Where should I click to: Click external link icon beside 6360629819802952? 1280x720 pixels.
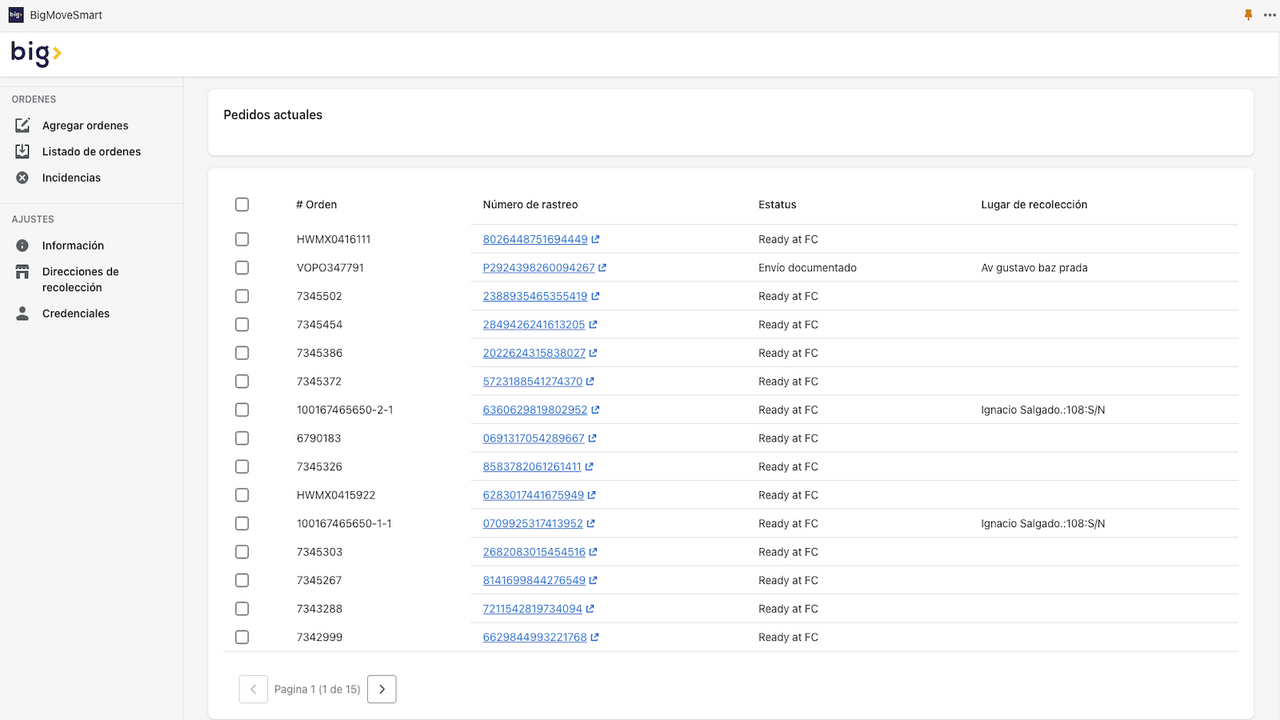pyautogui.click(x=596, y=410)
